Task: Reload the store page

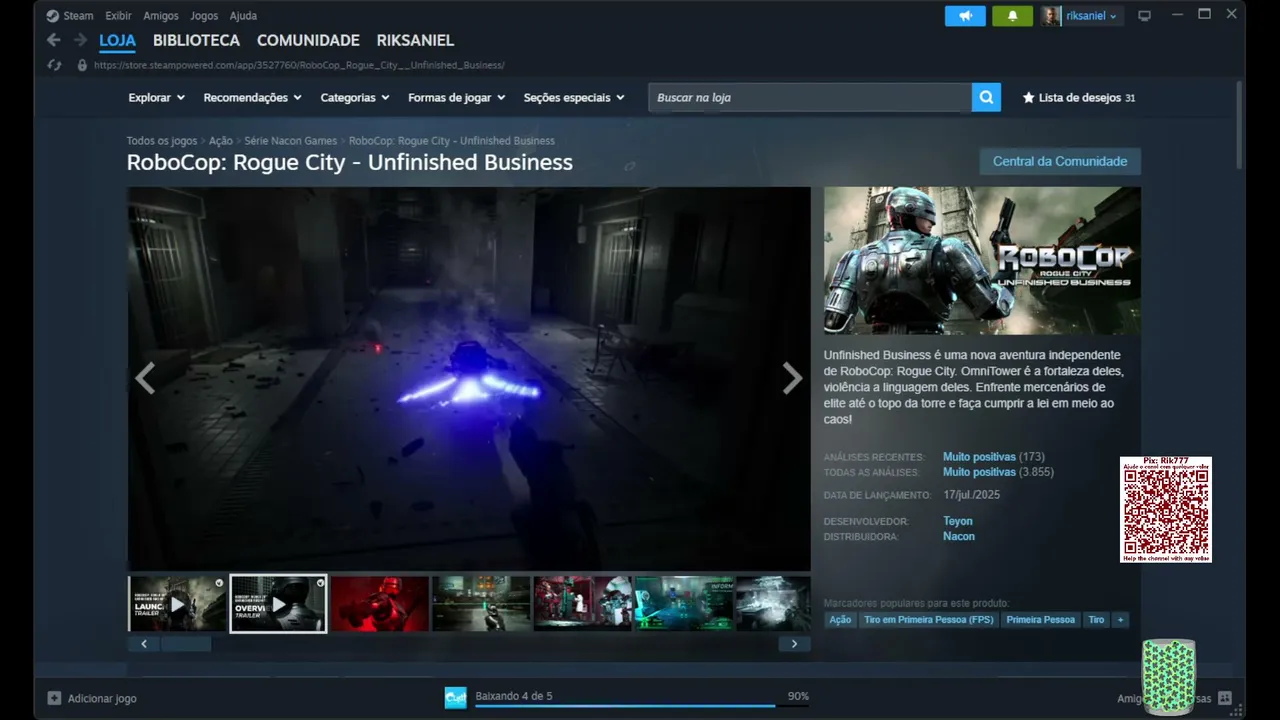Action: 55,65
